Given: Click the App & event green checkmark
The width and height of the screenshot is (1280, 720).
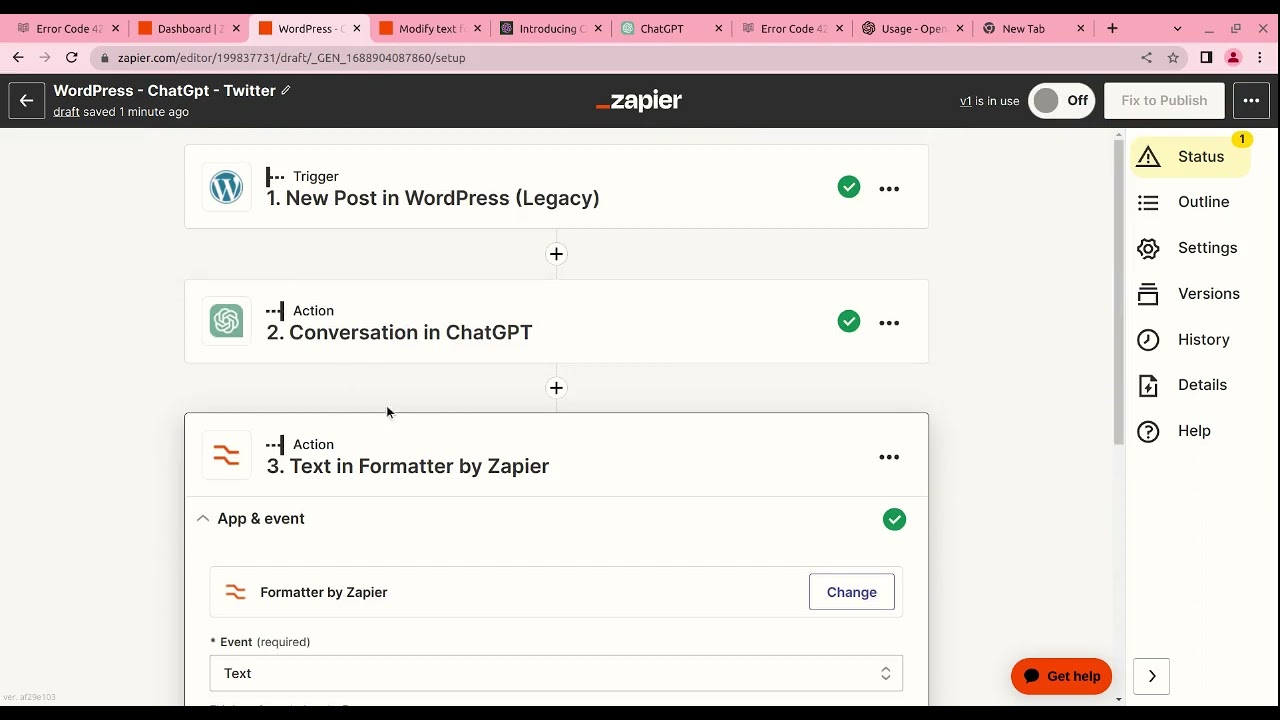Looking at the screenshot, I should click(x=895, y=519).
